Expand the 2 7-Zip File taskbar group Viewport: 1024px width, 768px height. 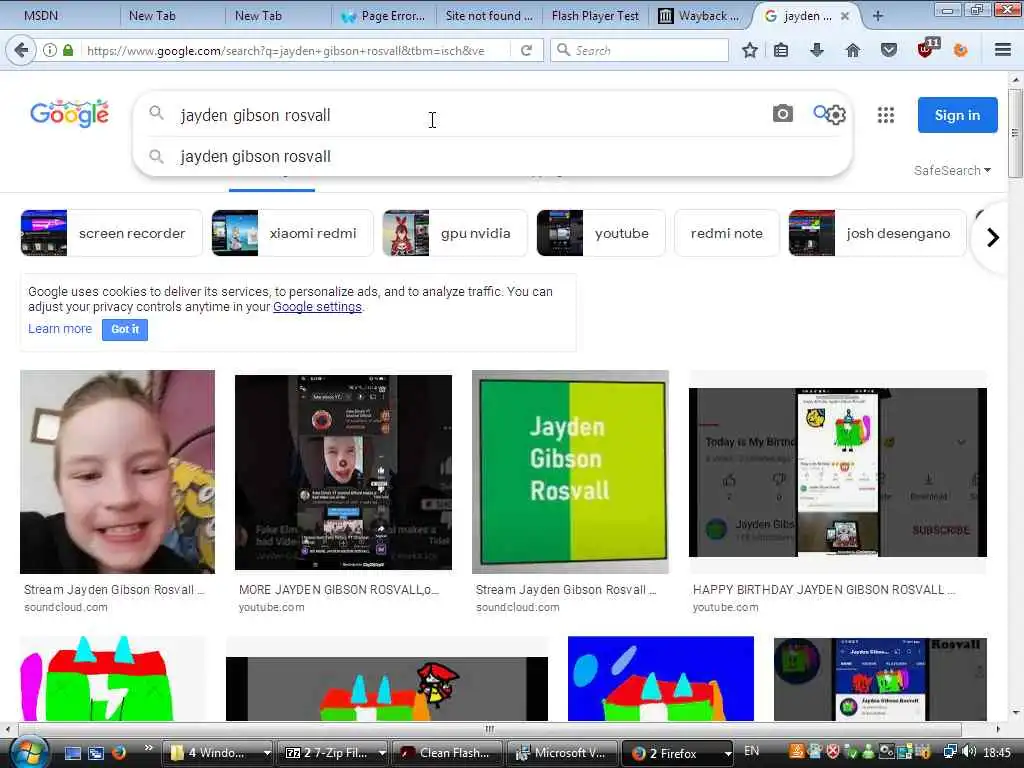pyautogui.click(x=381, y=753)
